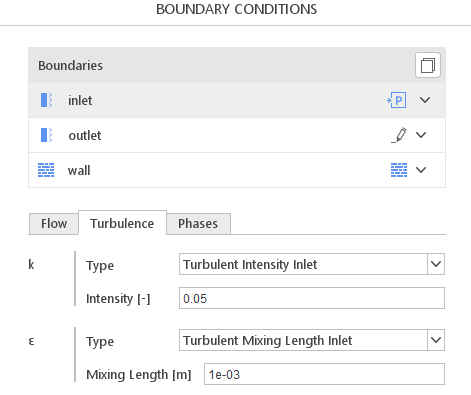The height and width of the screenshot is (395, 471).
Task: Click the BOUNDARY CONDITIONS panel title
Action: [x=237, y=9]
